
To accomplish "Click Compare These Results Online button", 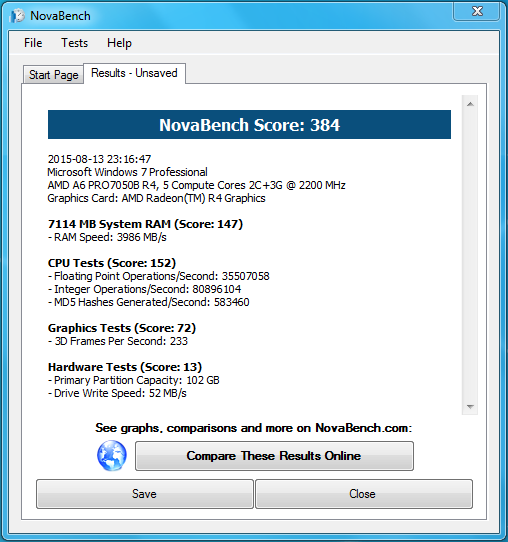I will pos(274,456).
